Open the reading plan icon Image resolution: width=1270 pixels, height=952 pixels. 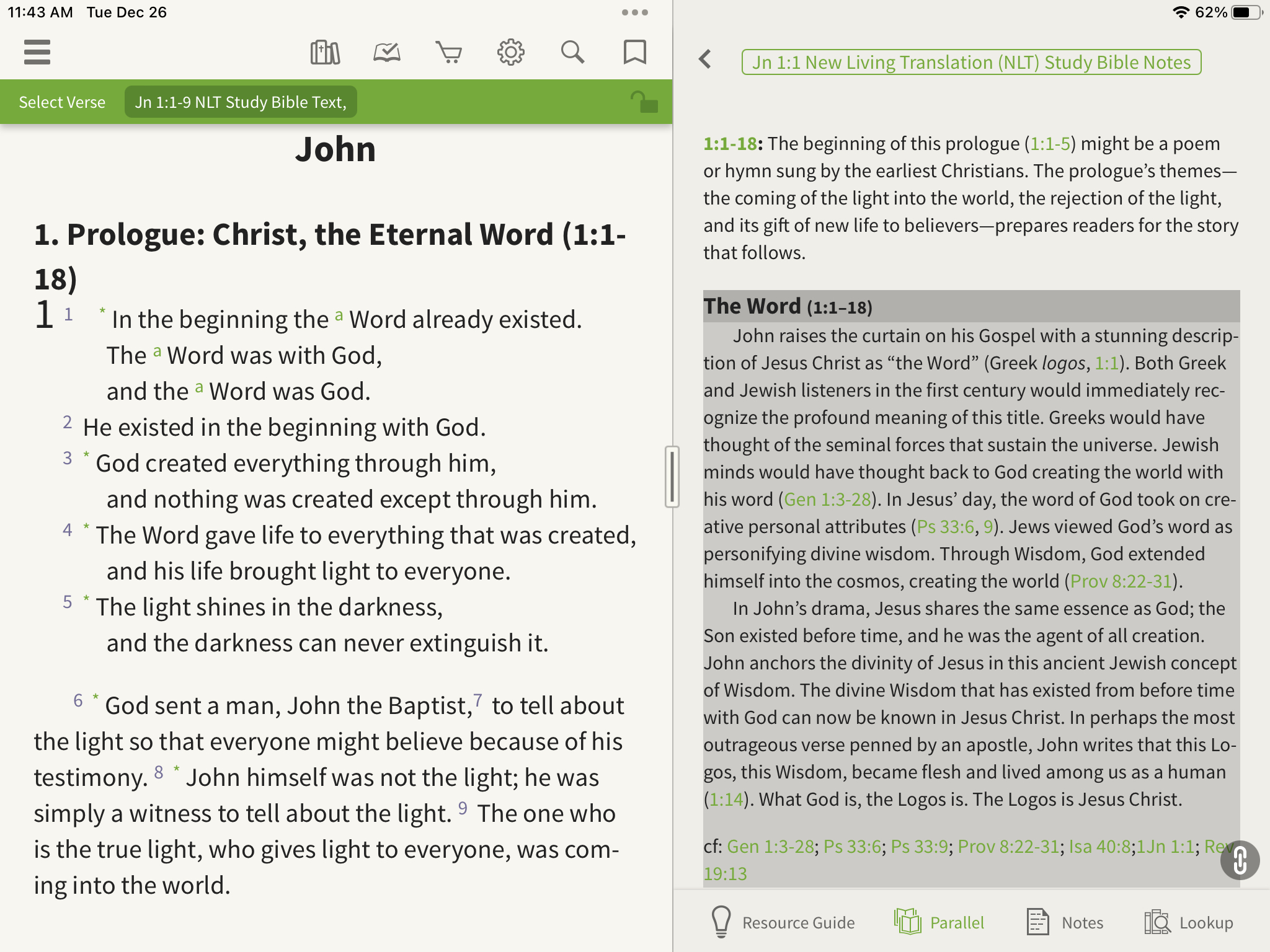[x=387, y=53]
